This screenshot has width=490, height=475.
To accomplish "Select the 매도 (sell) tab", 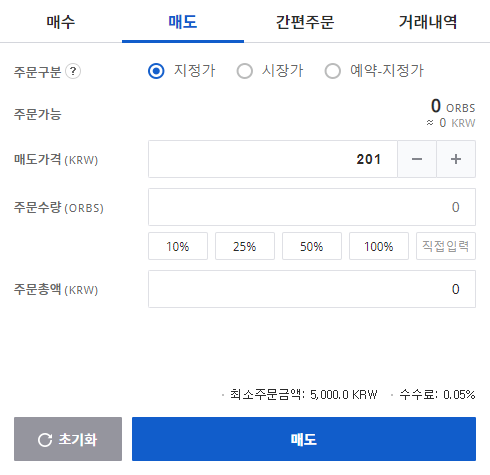I will (x=183, y=22).
